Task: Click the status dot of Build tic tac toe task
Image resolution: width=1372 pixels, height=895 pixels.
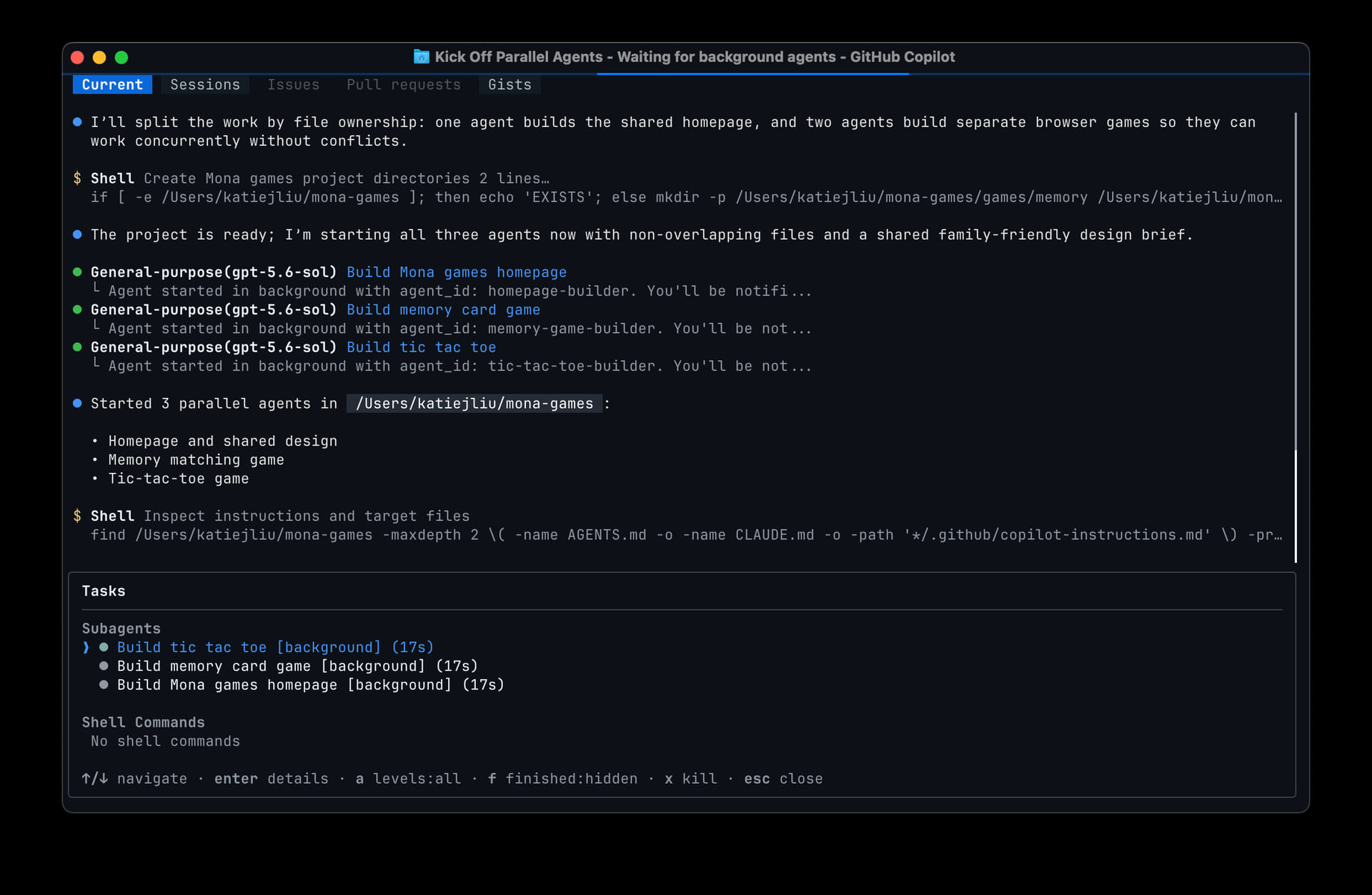Action: tap(104, 647)
